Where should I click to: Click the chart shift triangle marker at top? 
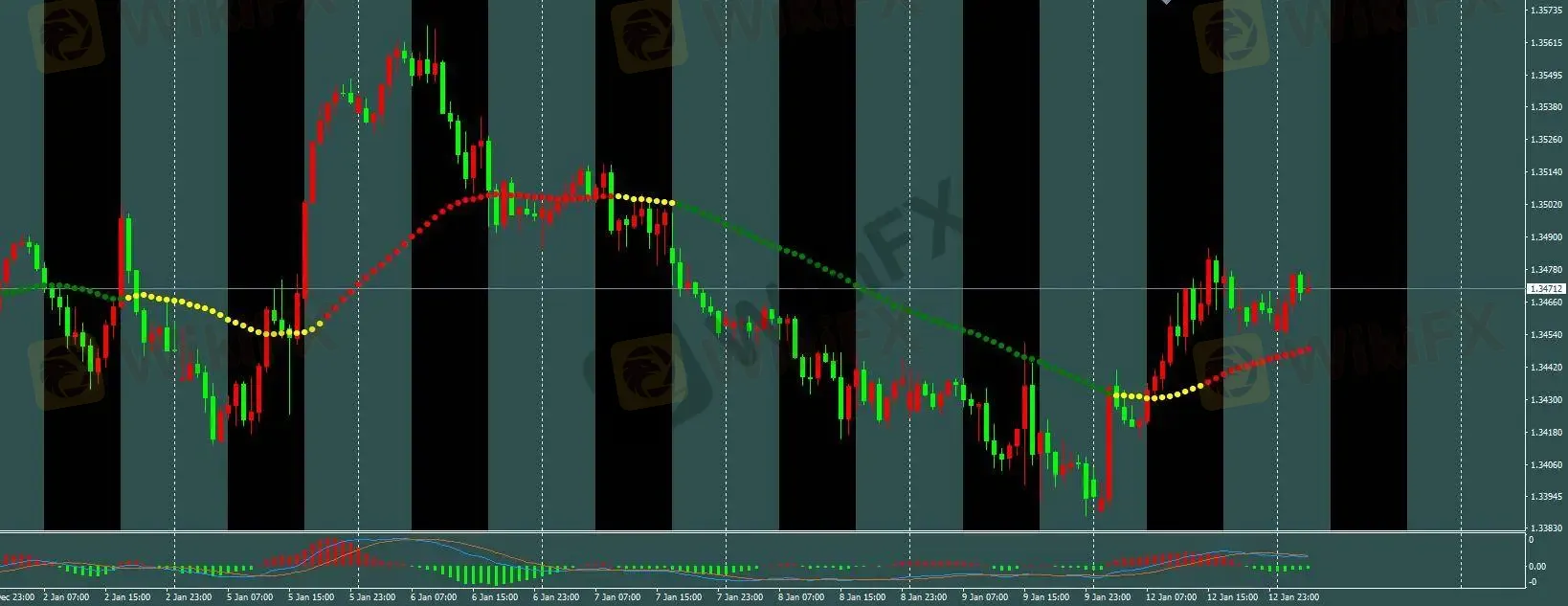(x=1166, y=3)
